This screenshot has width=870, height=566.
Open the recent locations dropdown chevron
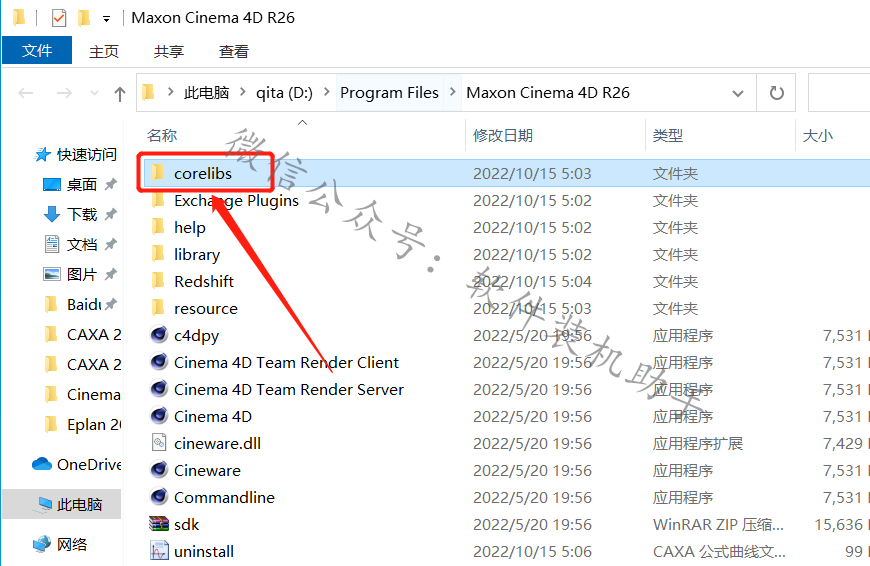pos(94,93)
